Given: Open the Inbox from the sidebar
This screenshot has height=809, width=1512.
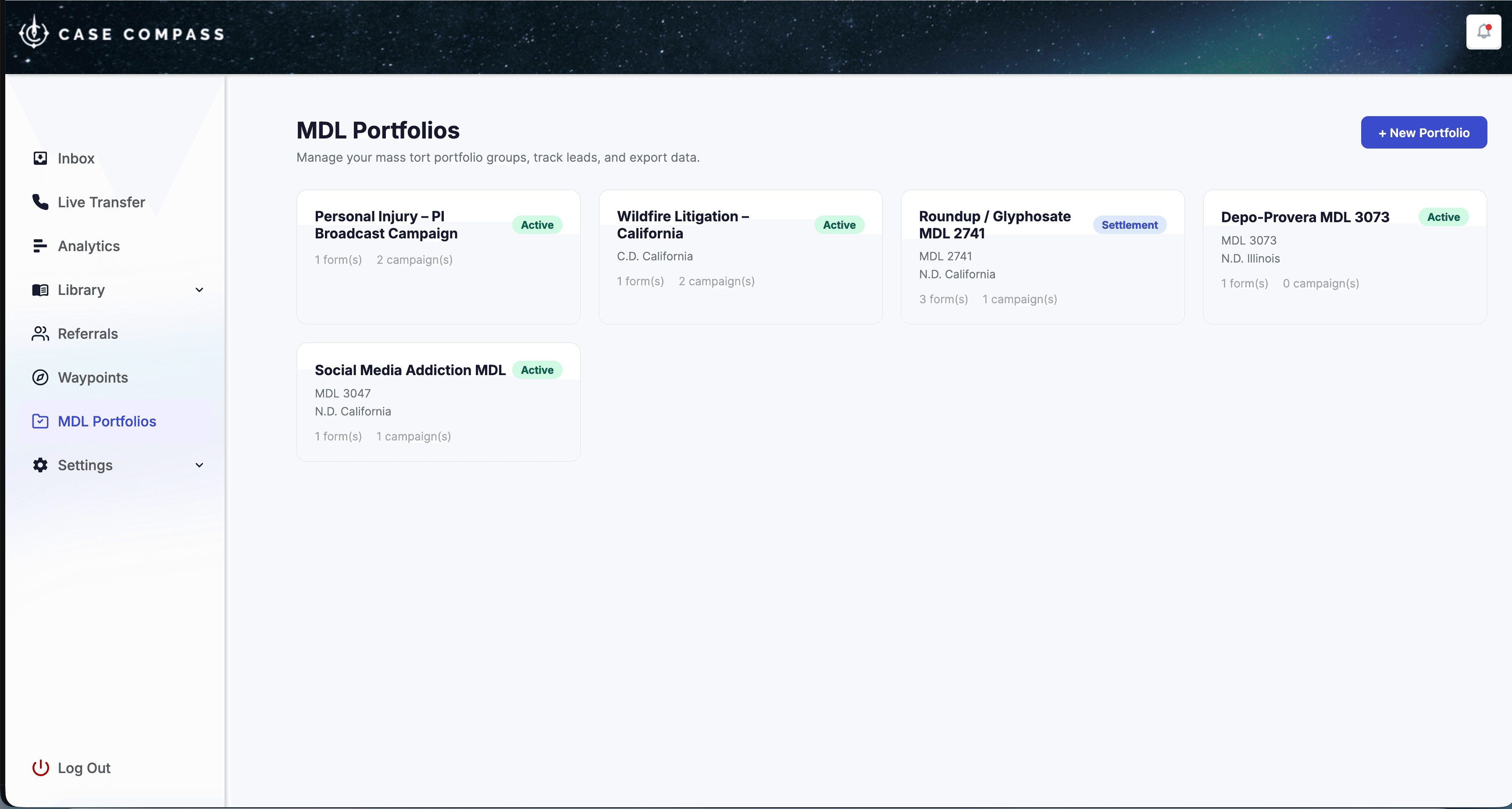Looking at the screenshot, I should [76, 158].
